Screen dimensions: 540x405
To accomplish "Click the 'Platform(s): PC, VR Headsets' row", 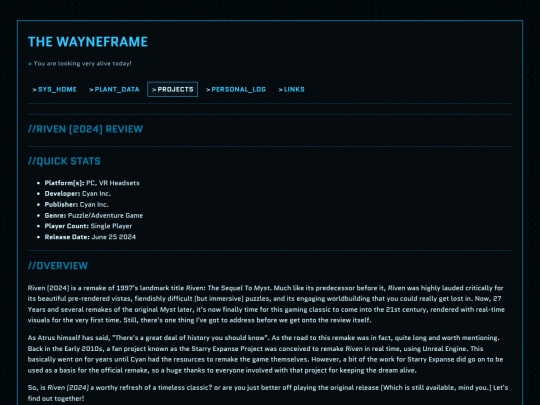I will click(x=92, y=183).
